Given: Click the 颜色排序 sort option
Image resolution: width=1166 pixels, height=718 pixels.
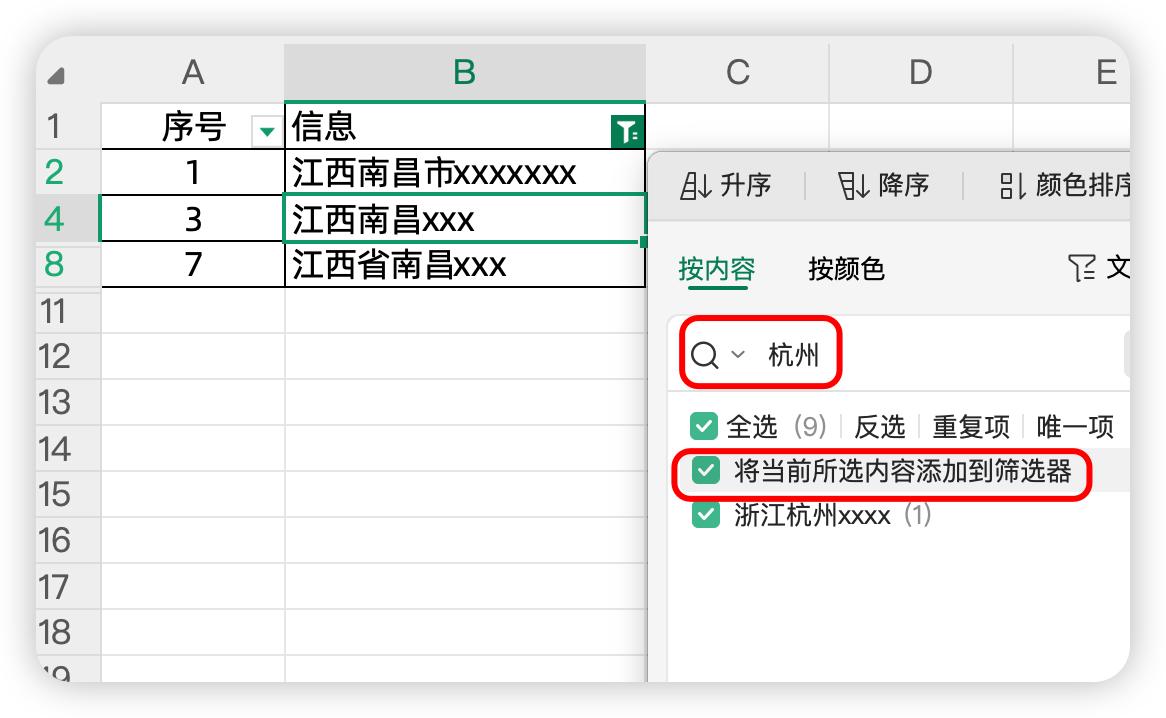Looking at the screenshot, I should tap(1064, 185).
